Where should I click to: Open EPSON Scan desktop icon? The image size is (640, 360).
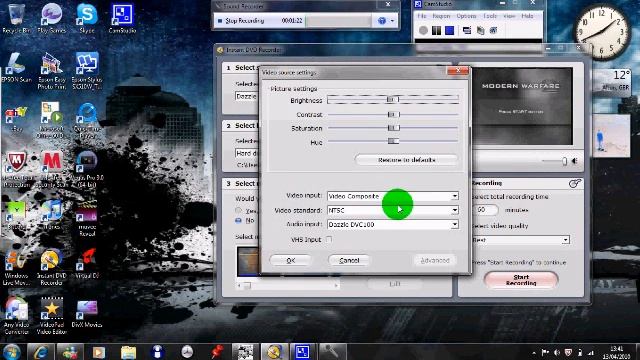pyautogui.click(x=16, y=68)
